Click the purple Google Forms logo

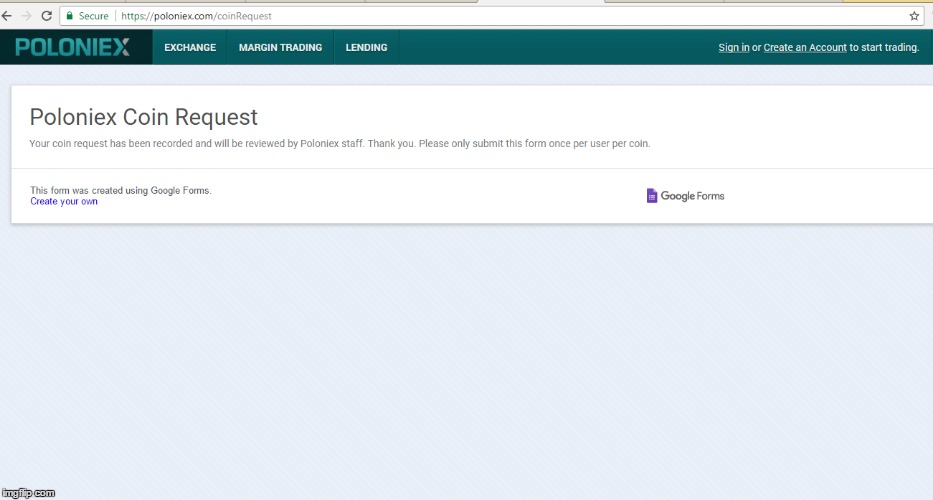point(685,196)
